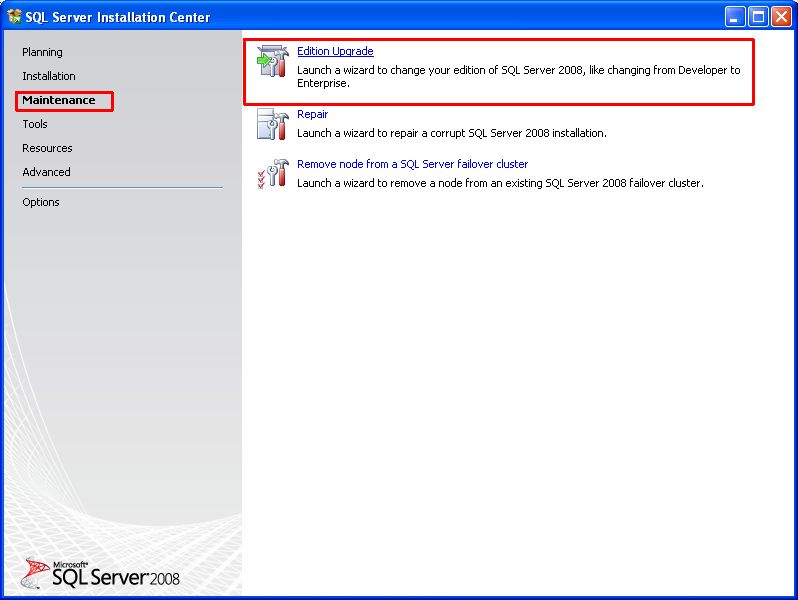The image size is (798, 600).
Task: Click the description about changing from Developer to Enterprise
Action: (x=519, y=76)
